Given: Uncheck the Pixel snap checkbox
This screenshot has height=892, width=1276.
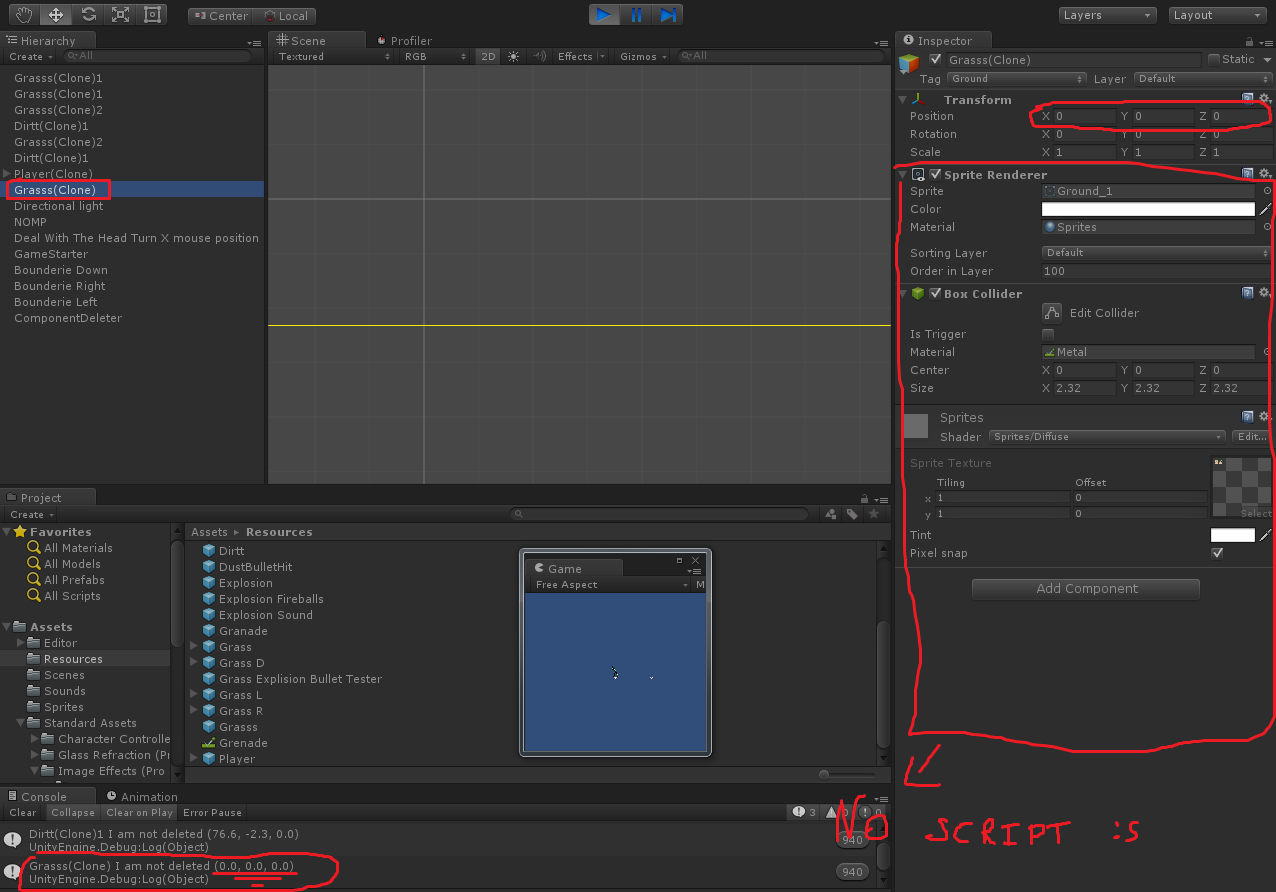Looking at the screenshot, I should tap(1217, 553).
